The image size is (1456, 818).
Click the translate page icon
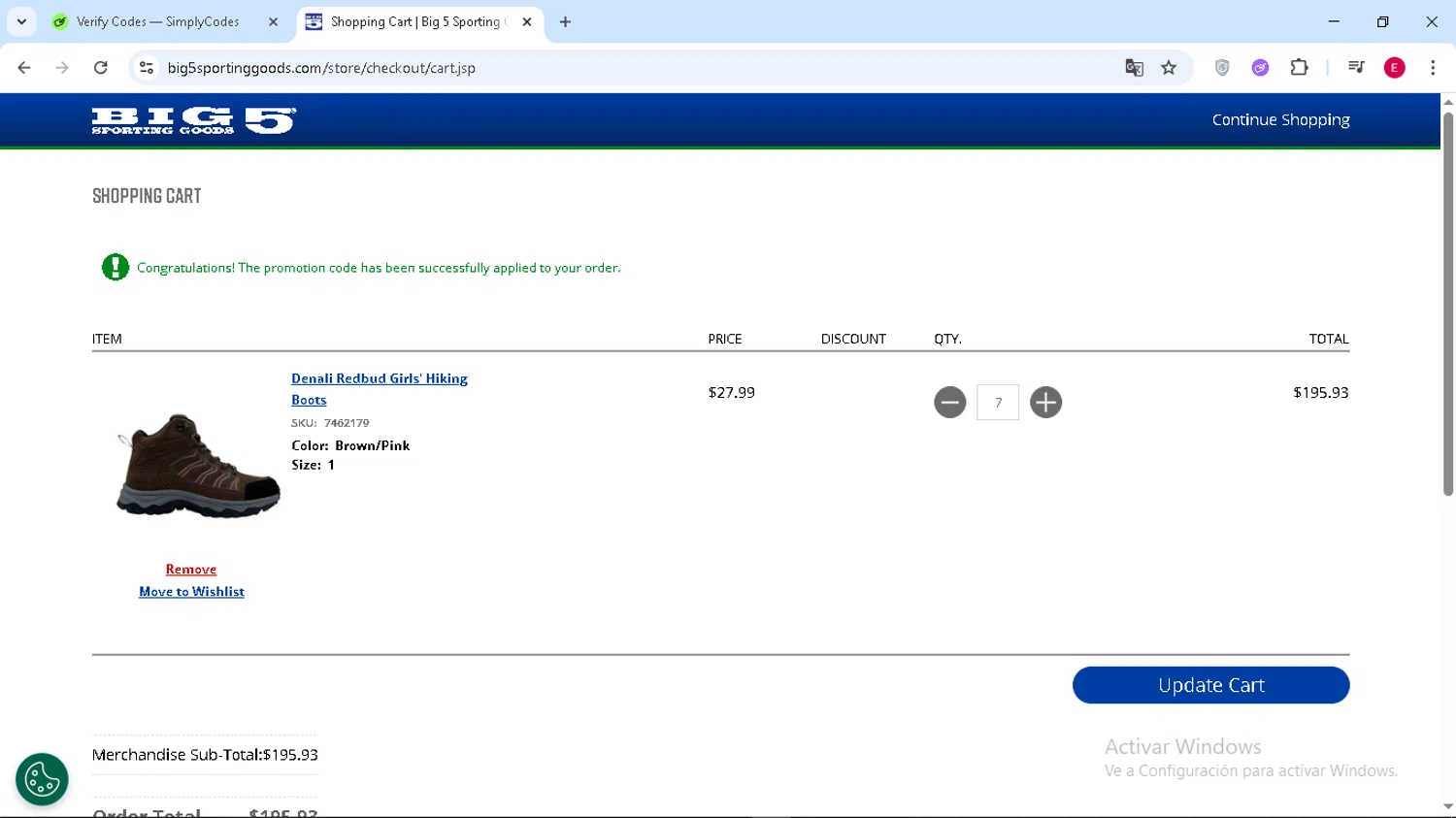[1134, 68]
